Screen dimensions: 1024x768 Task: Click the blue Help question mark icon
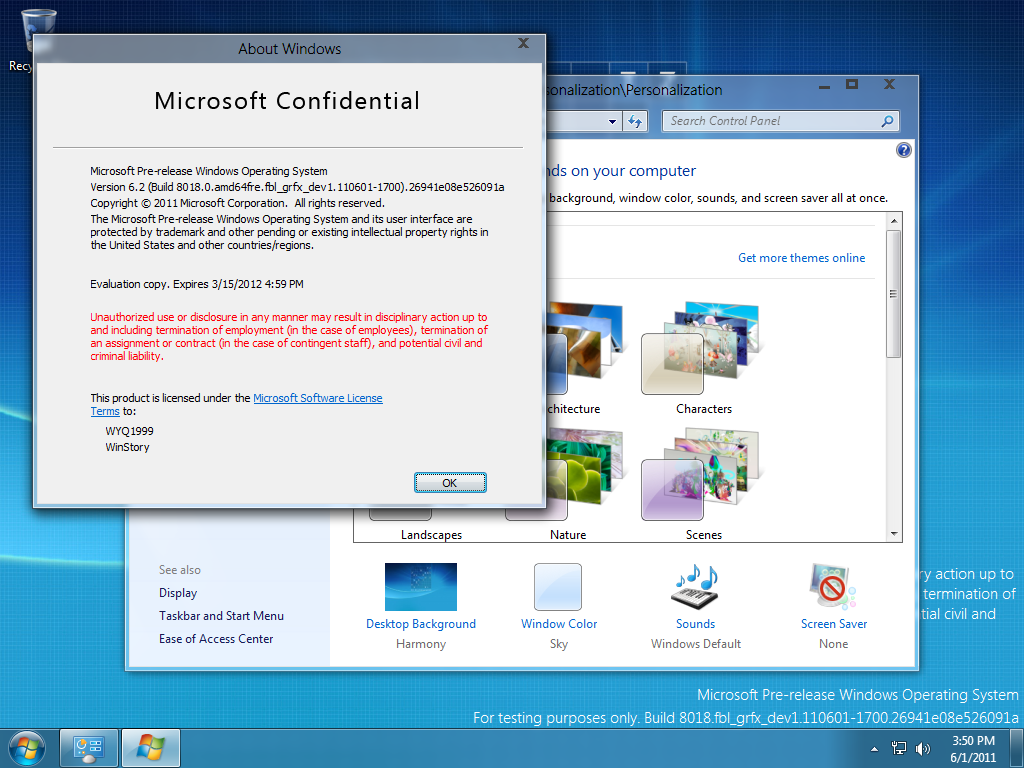[x=904, y=150]
